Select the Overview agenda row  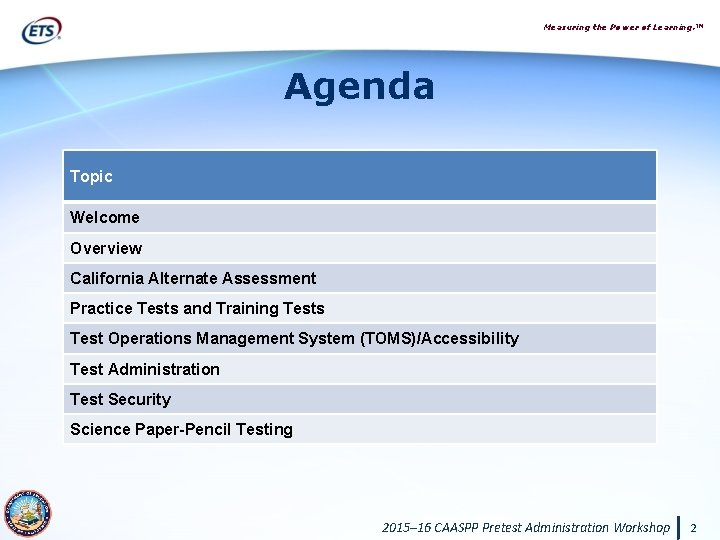click(x=360, y=248)
